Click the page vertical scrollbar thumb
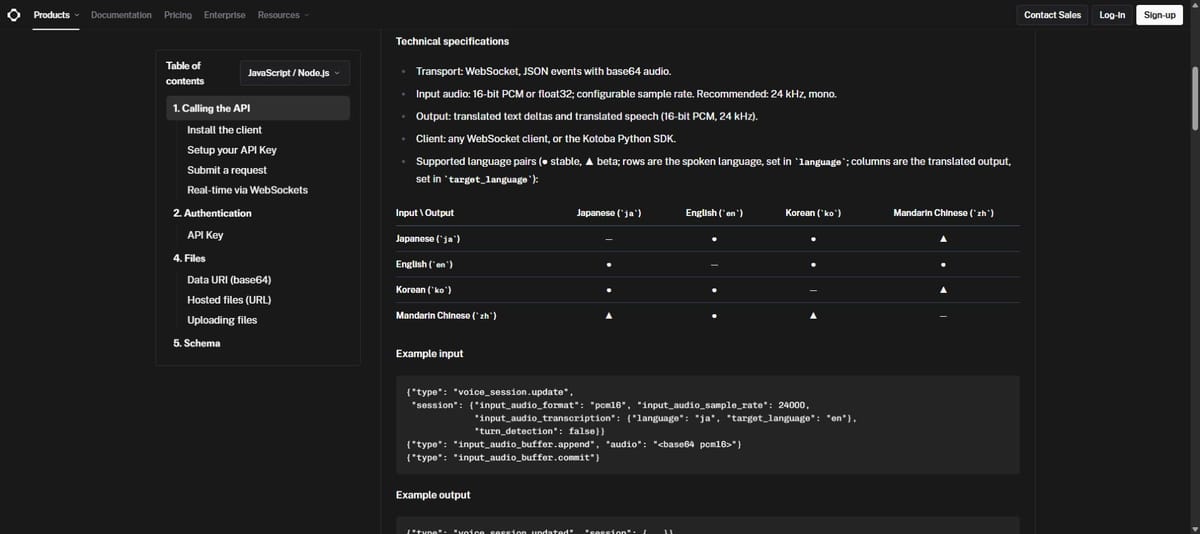This screenshot has width=1200, height=534. pos(1193,98)
